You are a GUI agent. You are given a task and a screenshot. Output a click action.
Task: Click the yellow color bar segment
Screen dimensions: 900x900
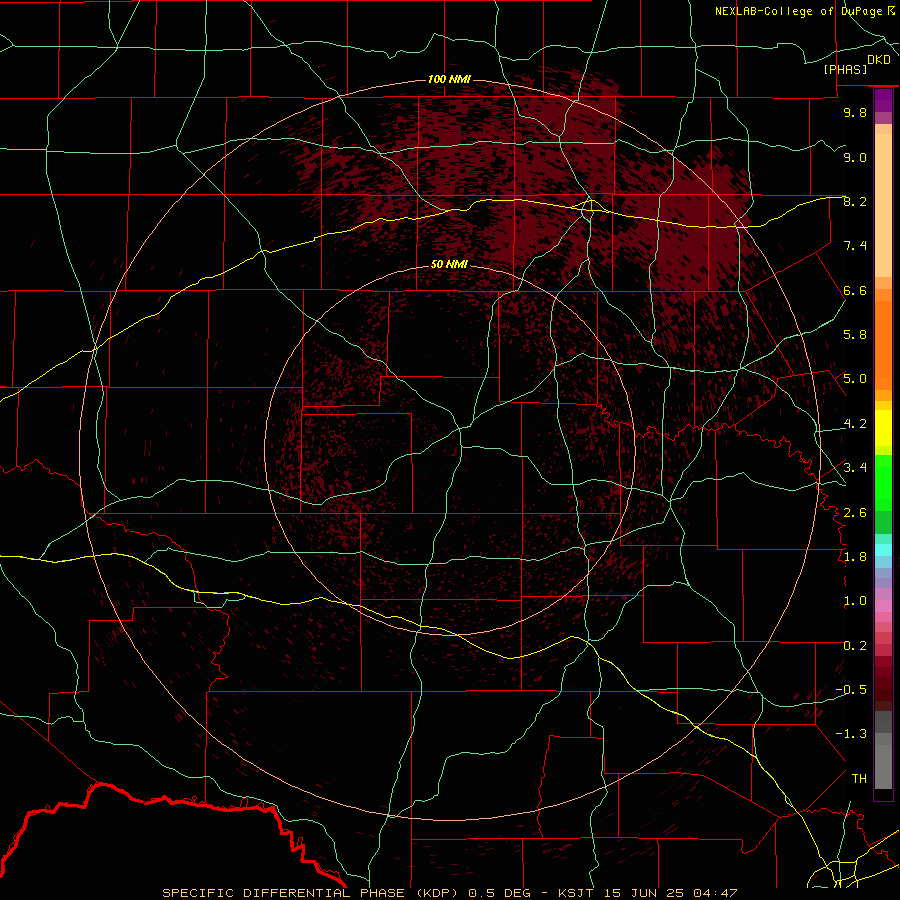883,428
